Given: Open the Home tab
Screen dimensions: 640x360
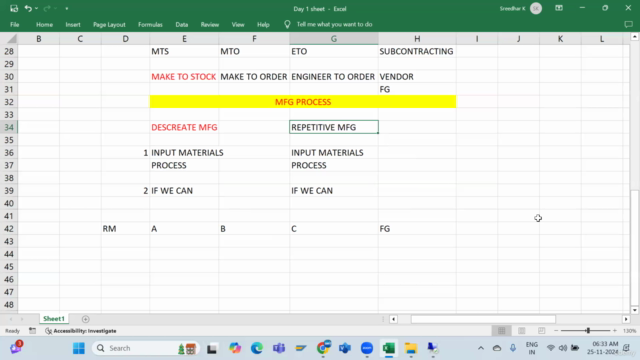Looking at the screenshot, I should (x=44, y=24).
